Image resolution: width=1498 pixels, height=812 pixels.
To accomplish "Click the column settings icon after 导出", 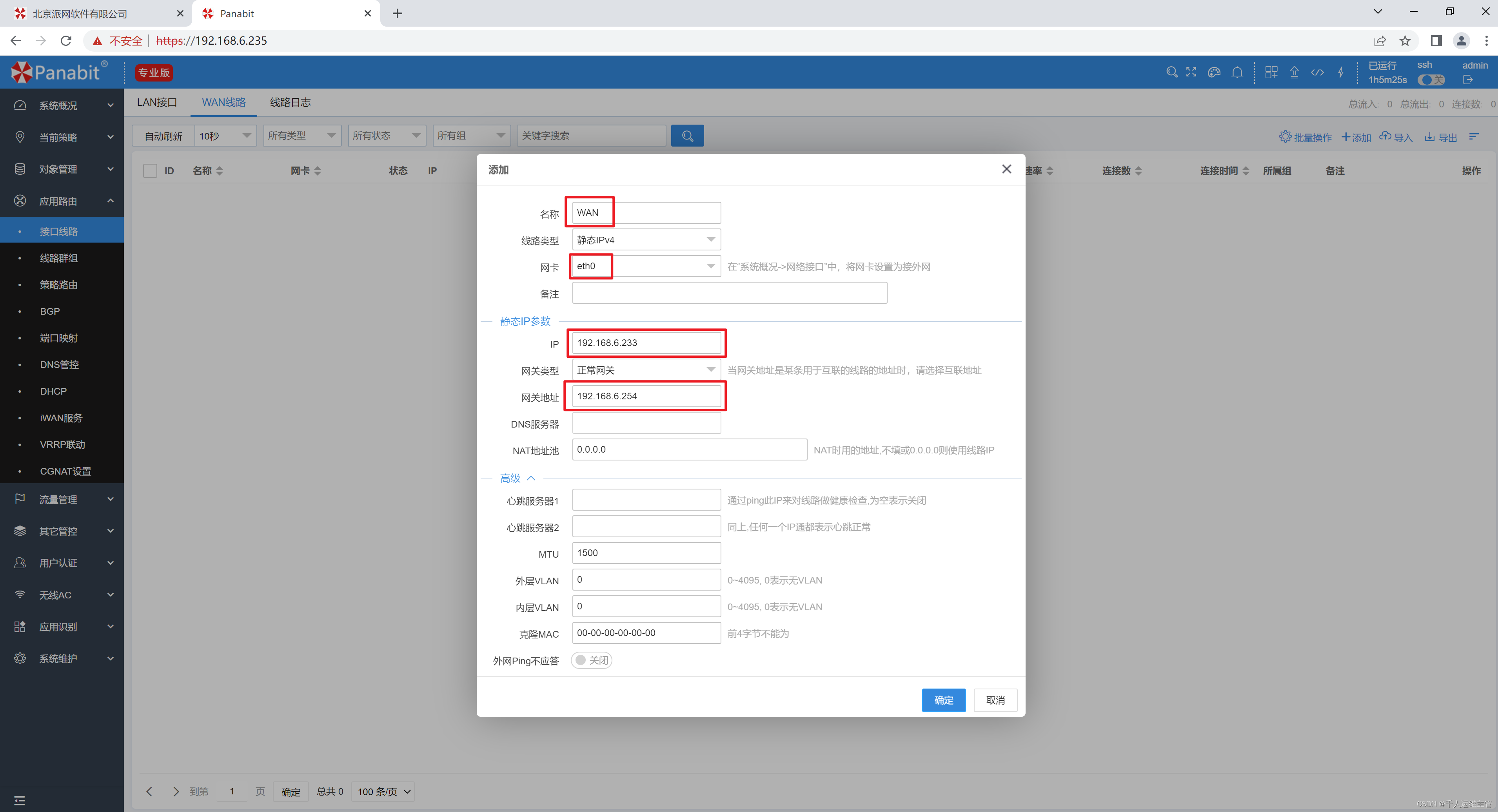I will 1474,137.
